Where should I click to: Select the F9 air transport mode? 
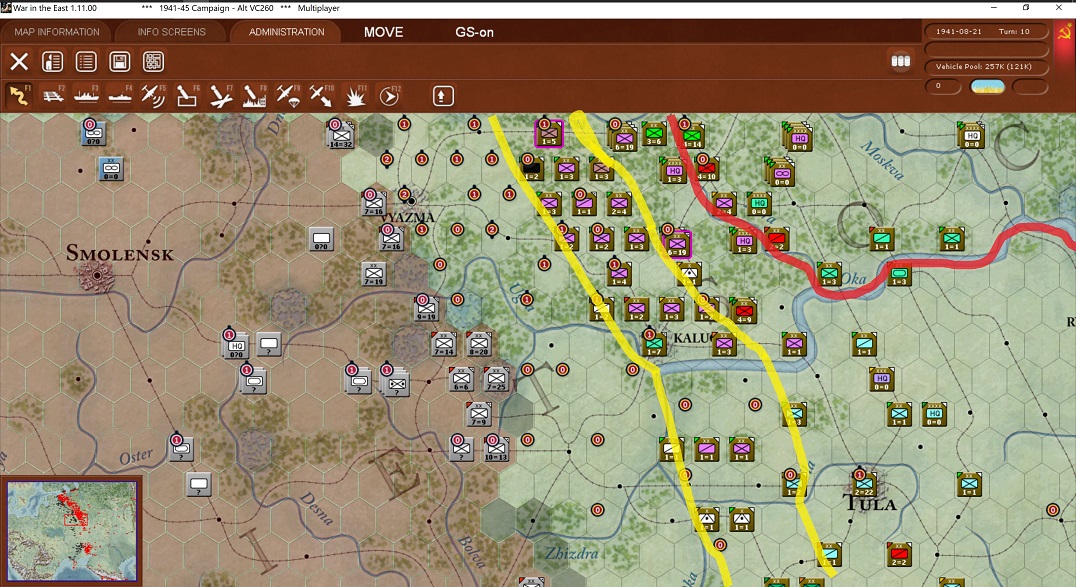tap(288, 96)
